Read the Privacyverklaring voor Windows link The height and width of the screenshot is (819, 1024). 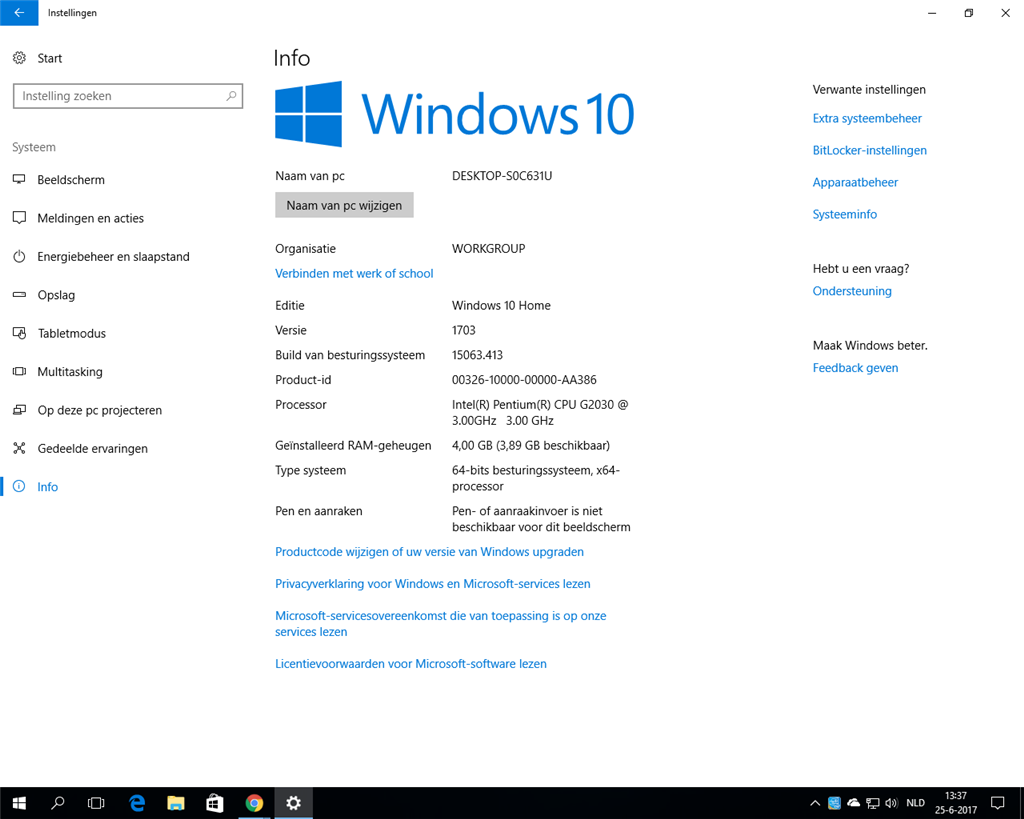432,584
